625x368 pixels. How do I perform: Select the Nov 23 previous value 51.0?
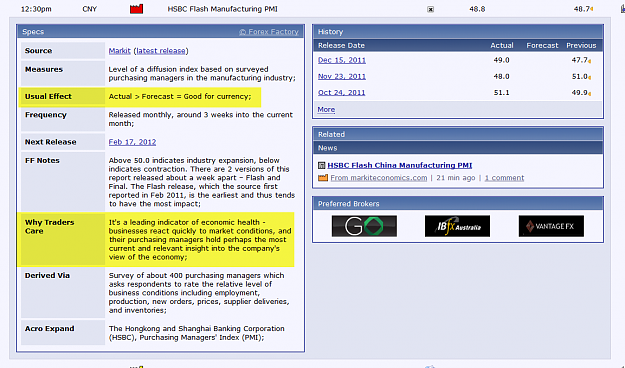[580, 77]
